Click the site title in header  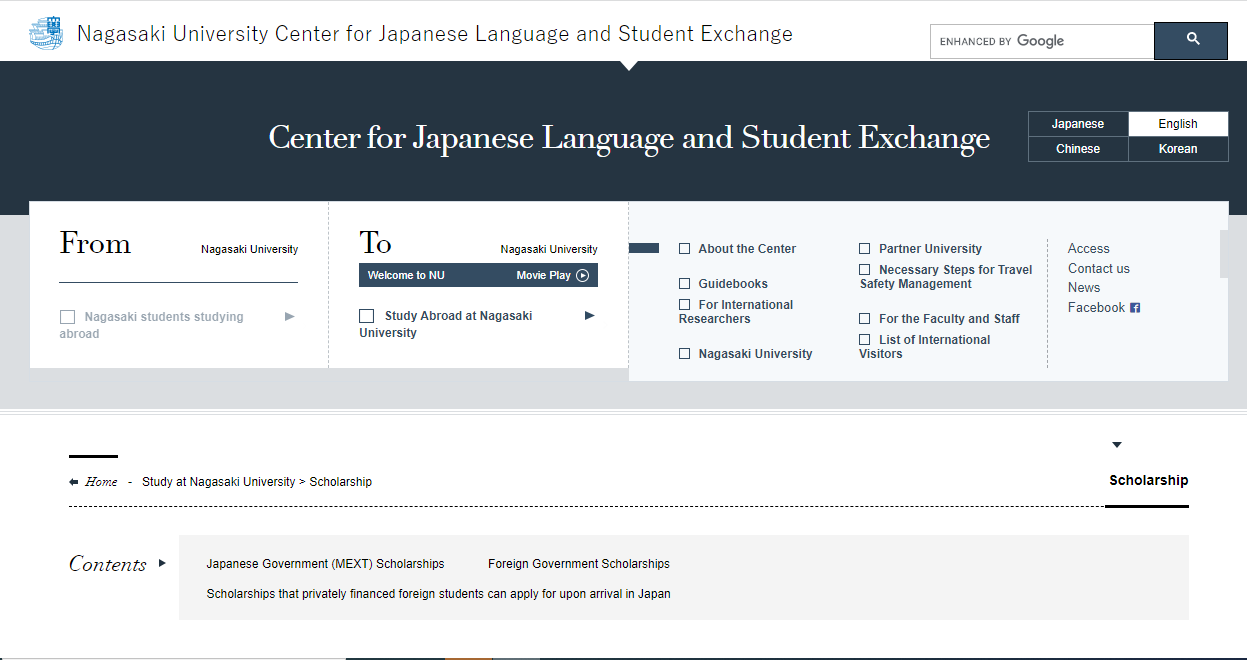[x=435, y=34]
